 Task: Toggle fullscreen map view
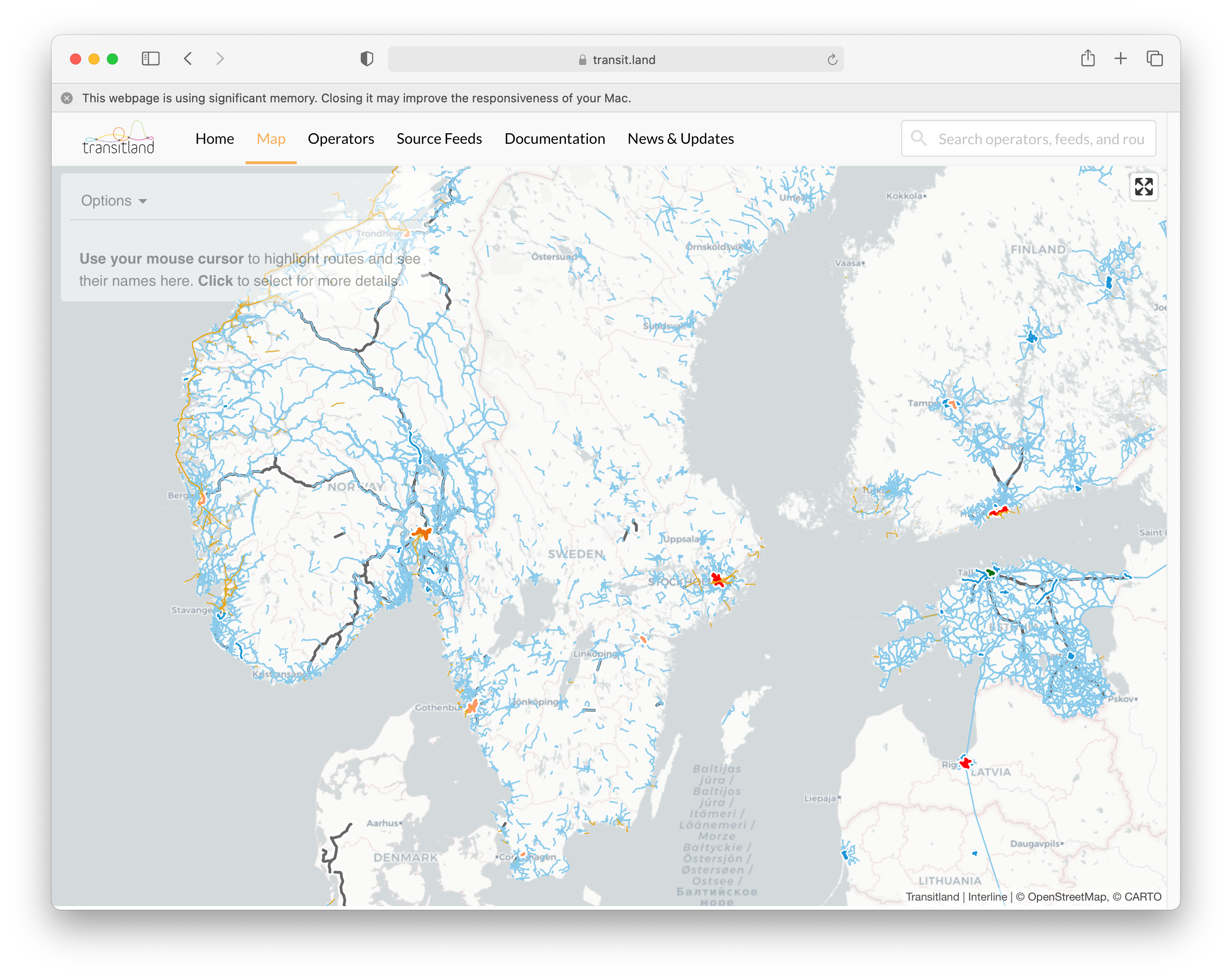tap(1144, 186)
